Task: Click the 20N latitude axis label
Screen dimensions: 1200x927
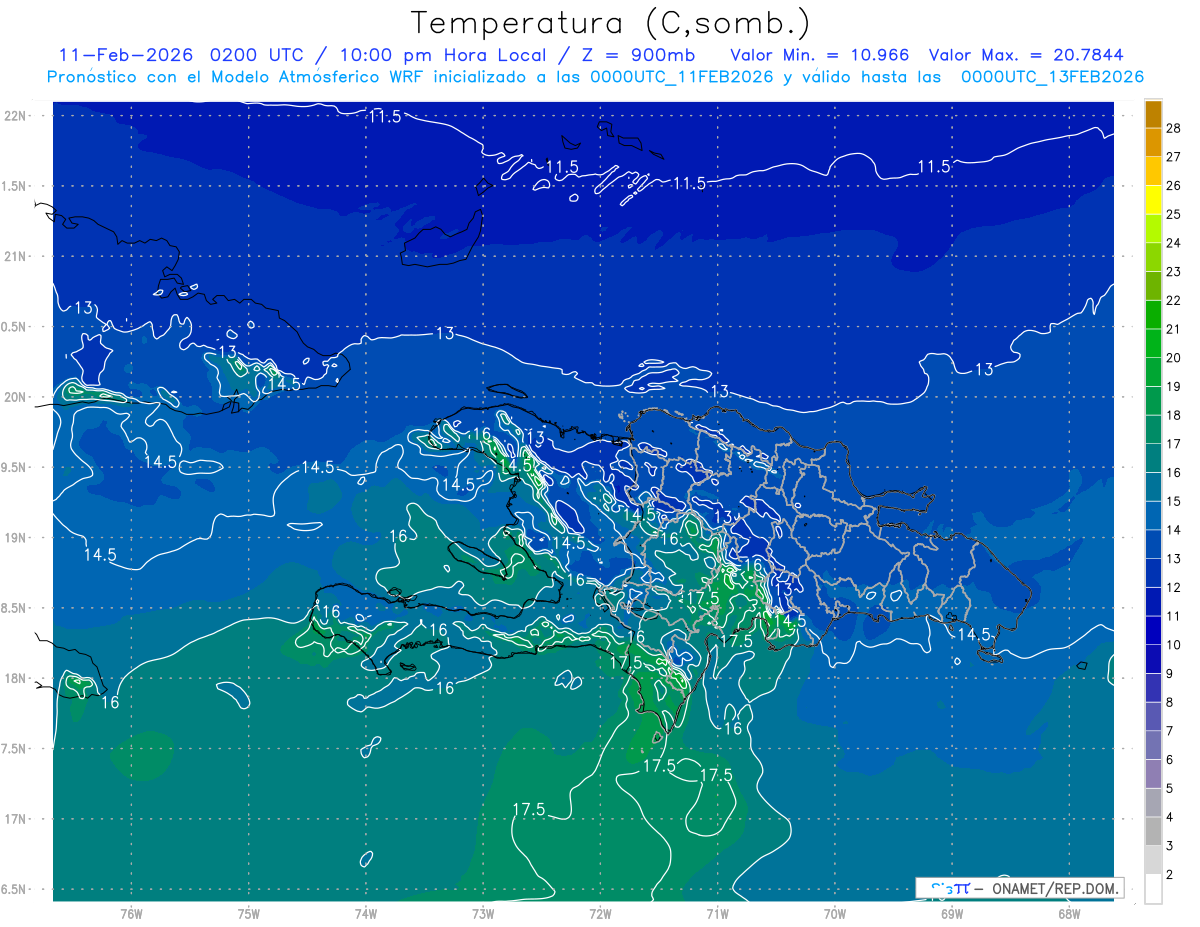Action: (x=16, y=398)
